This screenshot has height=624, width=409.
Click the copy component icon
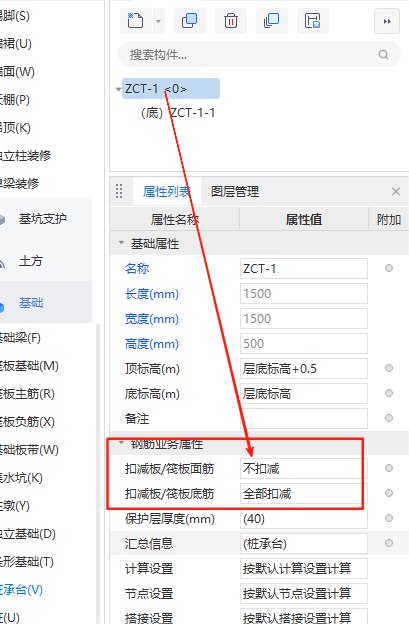190,21
